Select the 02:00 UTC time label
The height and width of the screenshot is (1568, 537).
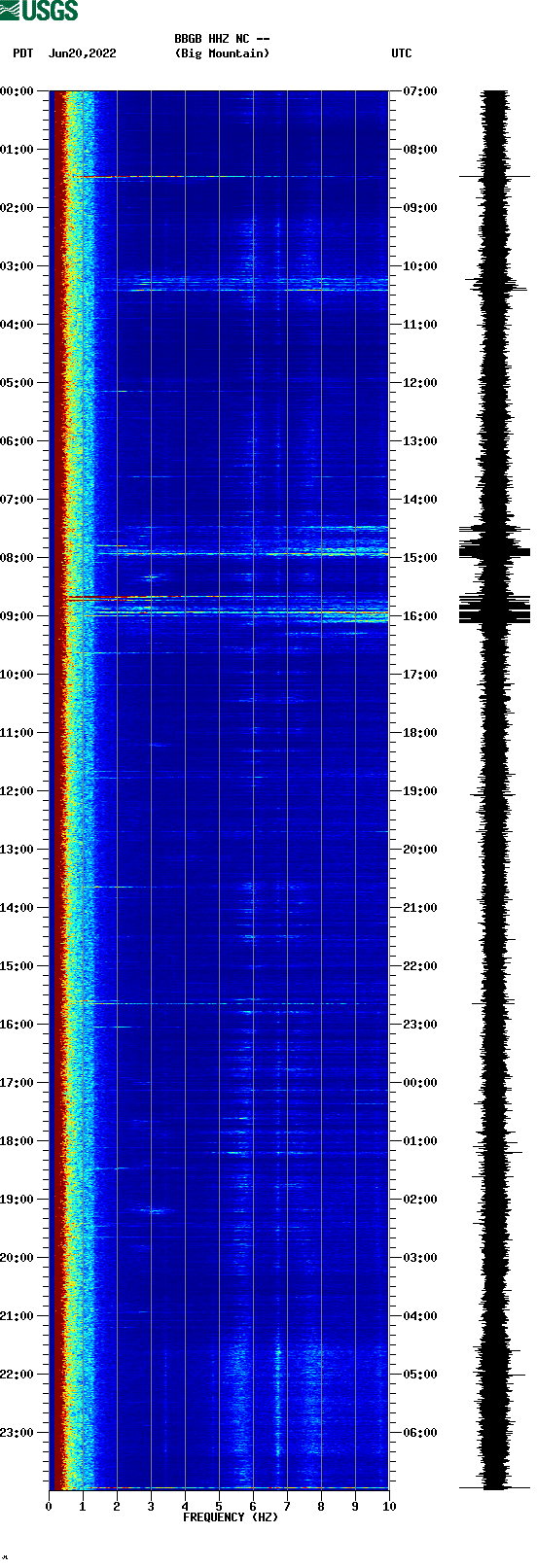(x=420, y=1200)
